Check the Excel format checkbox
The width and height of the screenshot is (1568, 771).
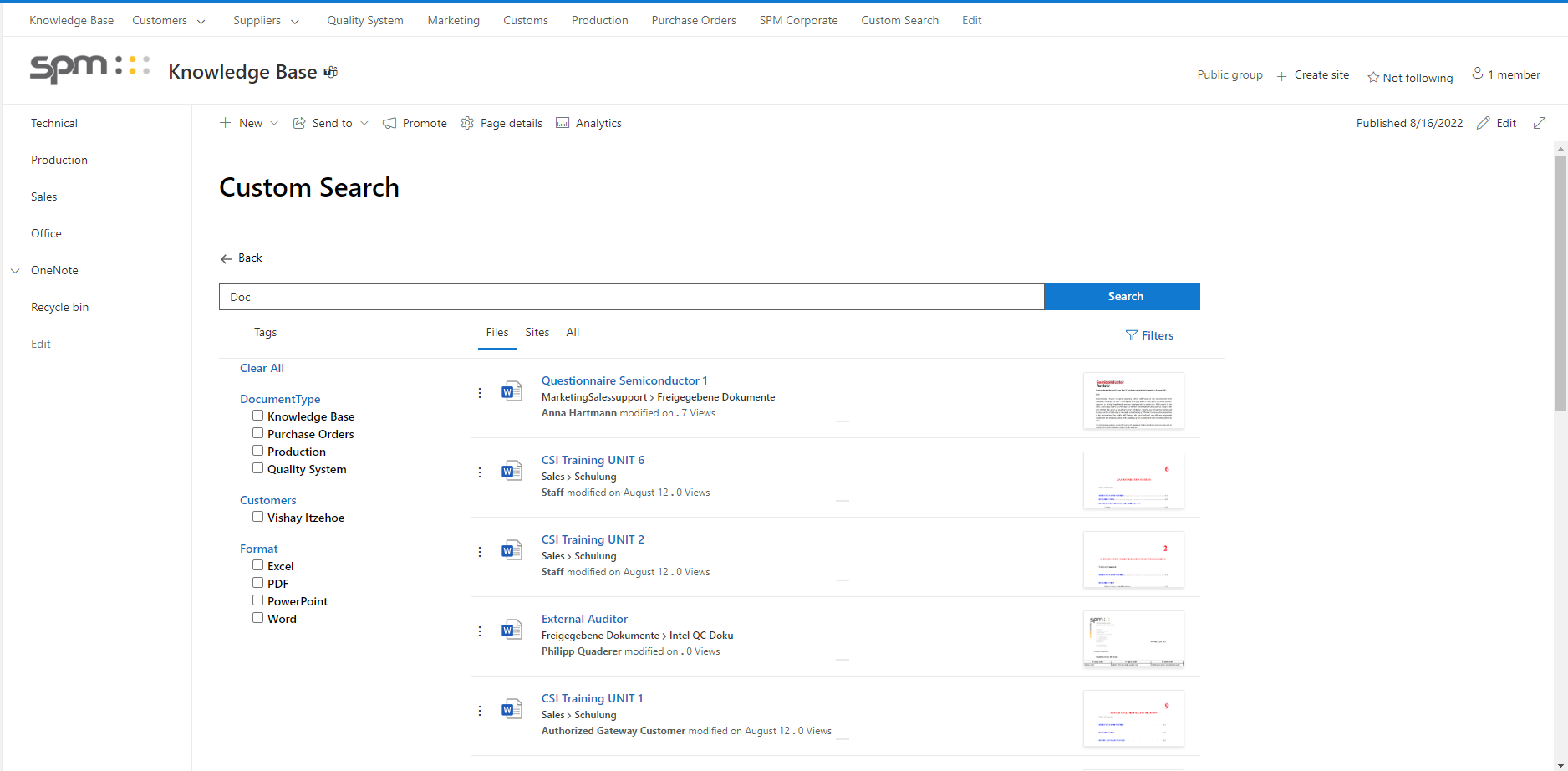(x=258, y=565)
